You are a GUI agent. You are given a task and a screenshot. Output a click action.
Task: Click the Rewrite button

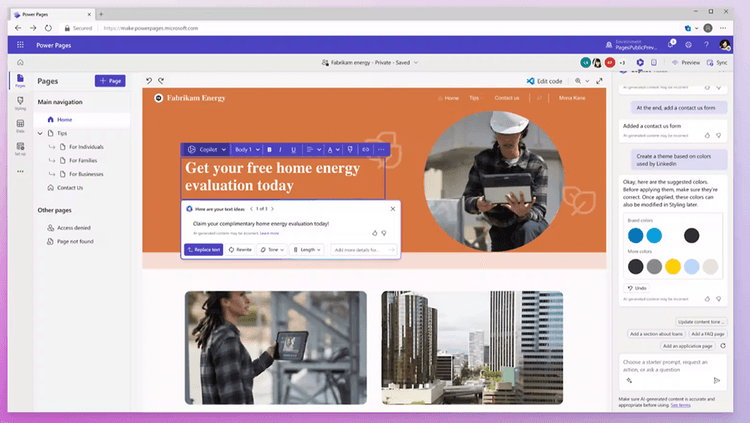pyautogui.click(x=240, y=250)
